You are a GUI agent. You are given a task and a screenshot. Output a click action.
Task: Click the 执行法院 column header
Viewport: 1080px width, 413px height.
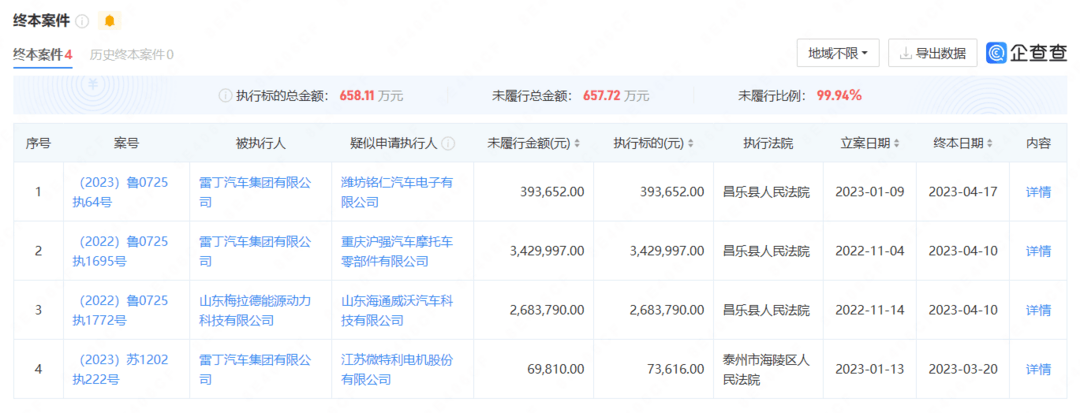point(768,143)
